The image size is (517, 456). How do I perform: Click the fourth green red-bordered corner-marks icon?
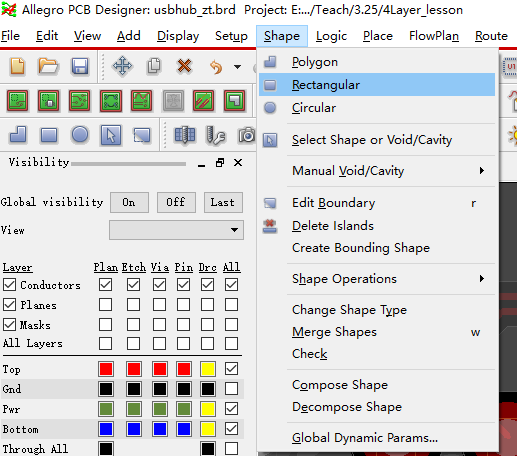pos(111,100)
